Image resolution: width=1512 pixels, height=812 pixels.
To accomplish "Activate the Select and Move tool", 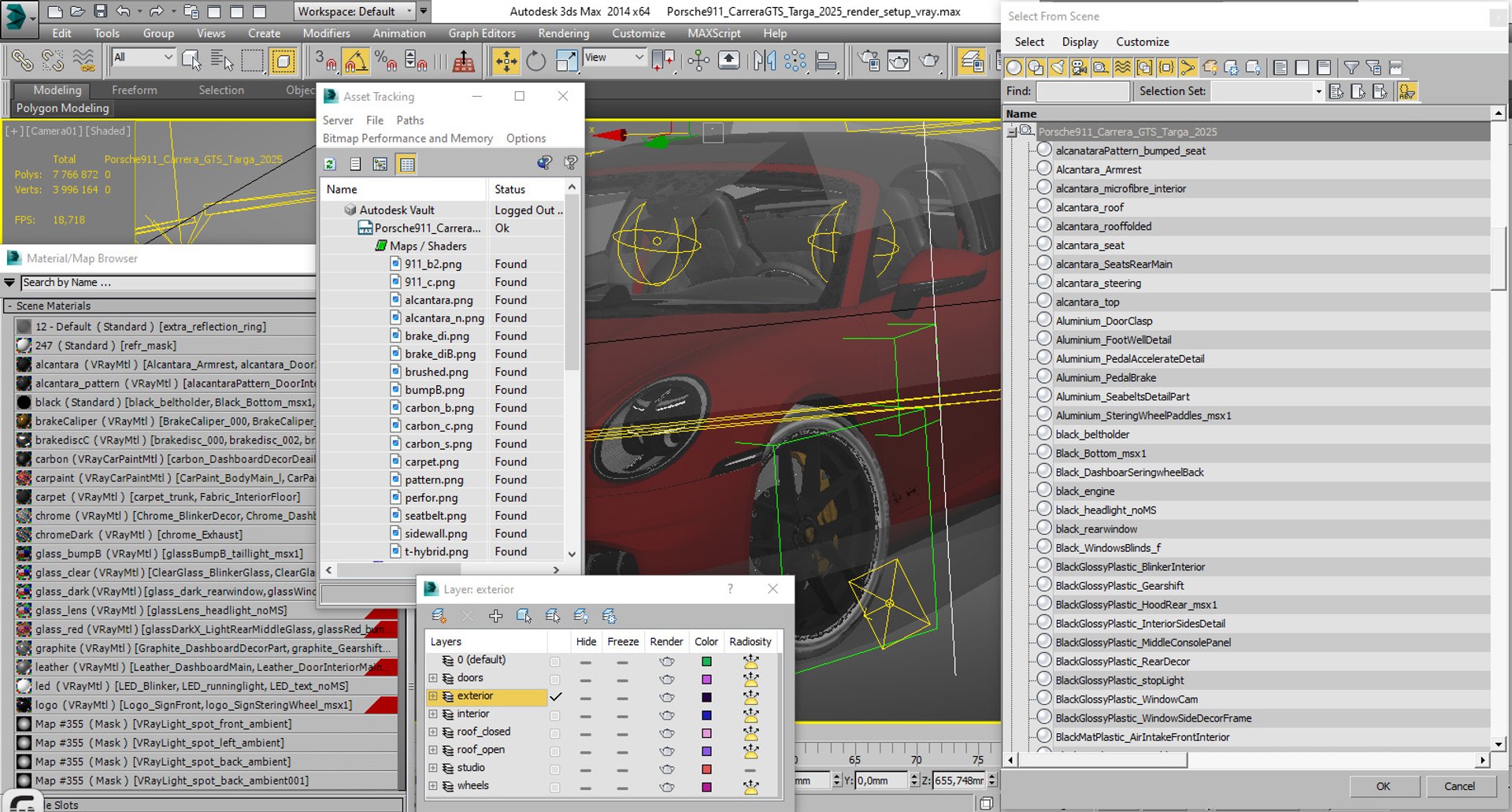I will pyautogui.click(x=506, y=61).
